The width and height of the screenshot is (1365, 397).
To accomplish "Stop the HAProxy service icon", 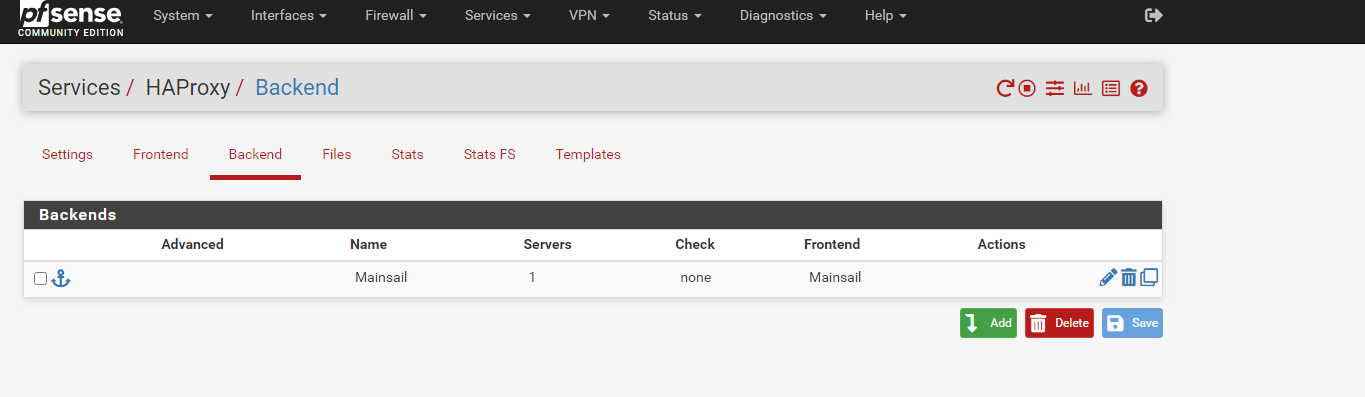I will (1027, 89).
